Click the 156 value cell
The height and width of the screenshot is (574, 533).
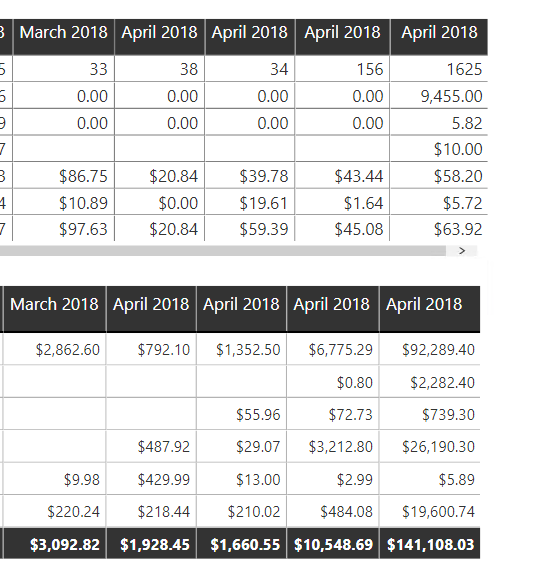(343, 69)
